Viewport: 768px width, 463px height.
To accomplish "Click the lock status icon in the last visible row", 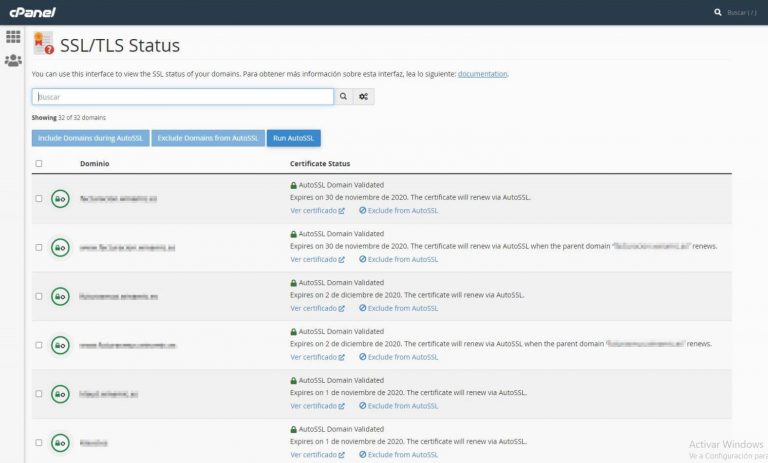I will (x=60, y=443).
